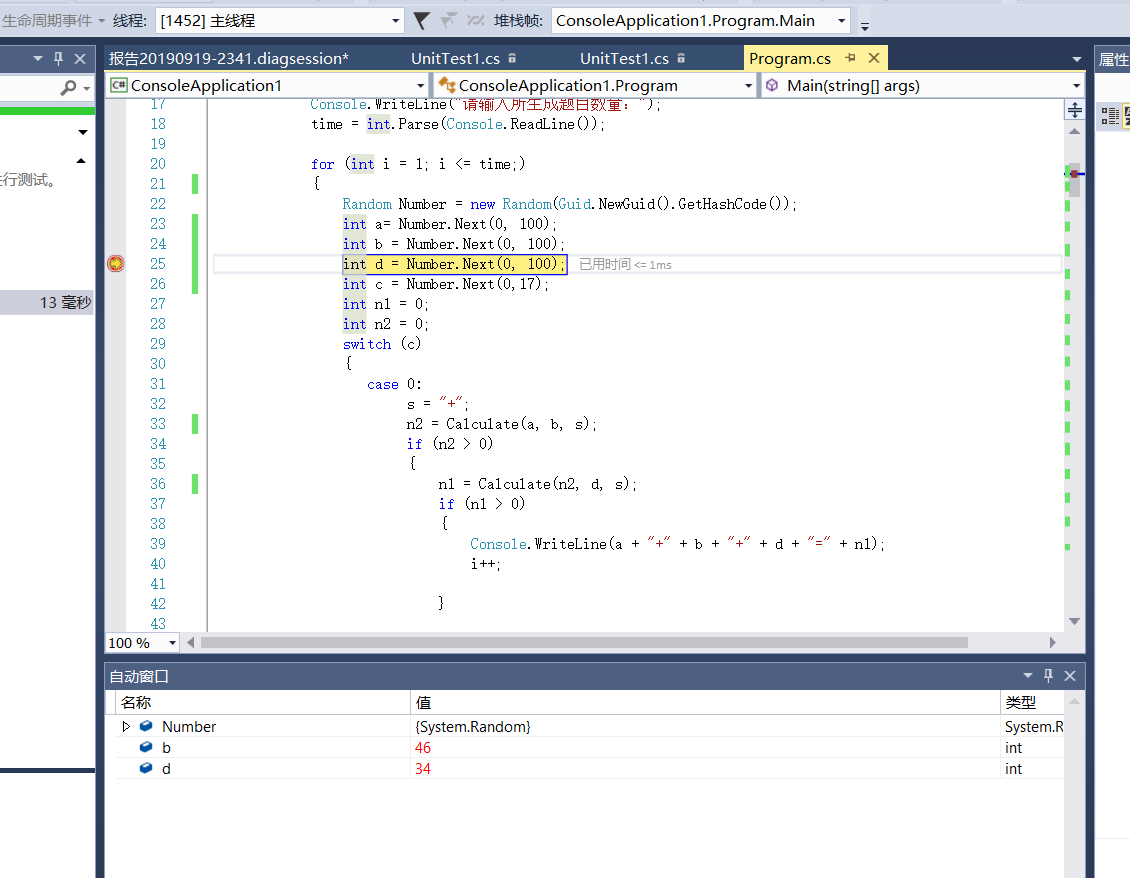This screenshot has width=1130, height=878.
Task: Select the Program.cs tab
Action: coord(790,58)
